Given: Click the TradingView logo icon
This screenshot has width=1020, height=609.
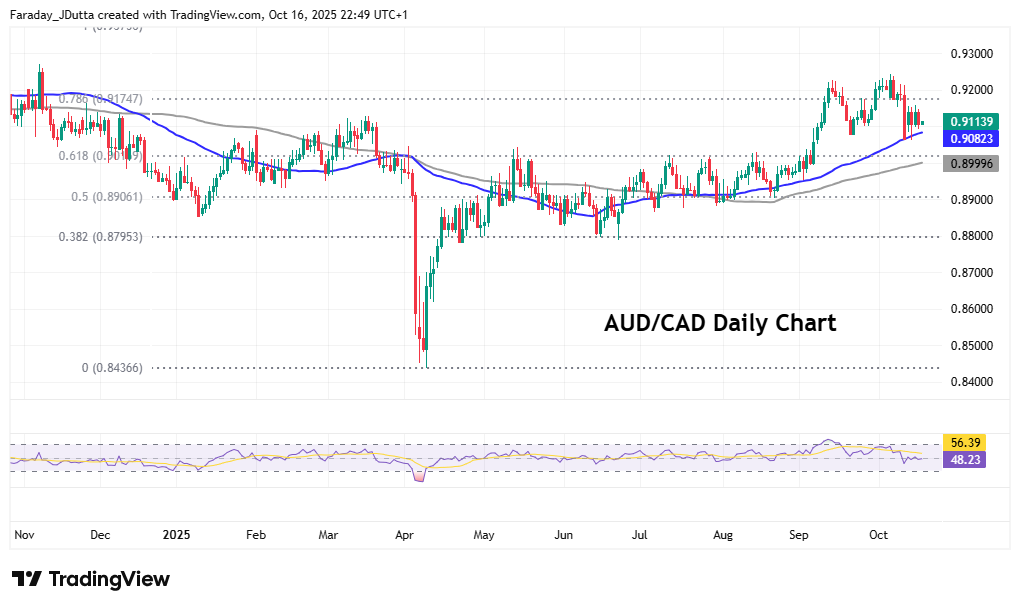Looking at the screenshot, I should [x=27, y=580].
